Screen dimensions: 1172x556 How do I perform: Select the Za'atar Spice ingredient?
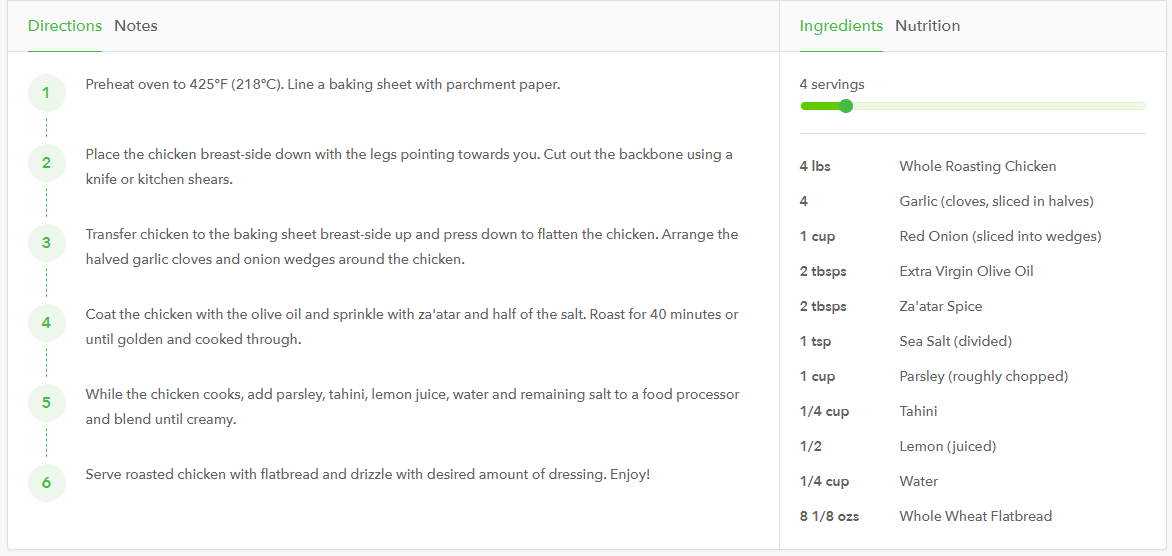pyautogui.click(x=940, y=306)
